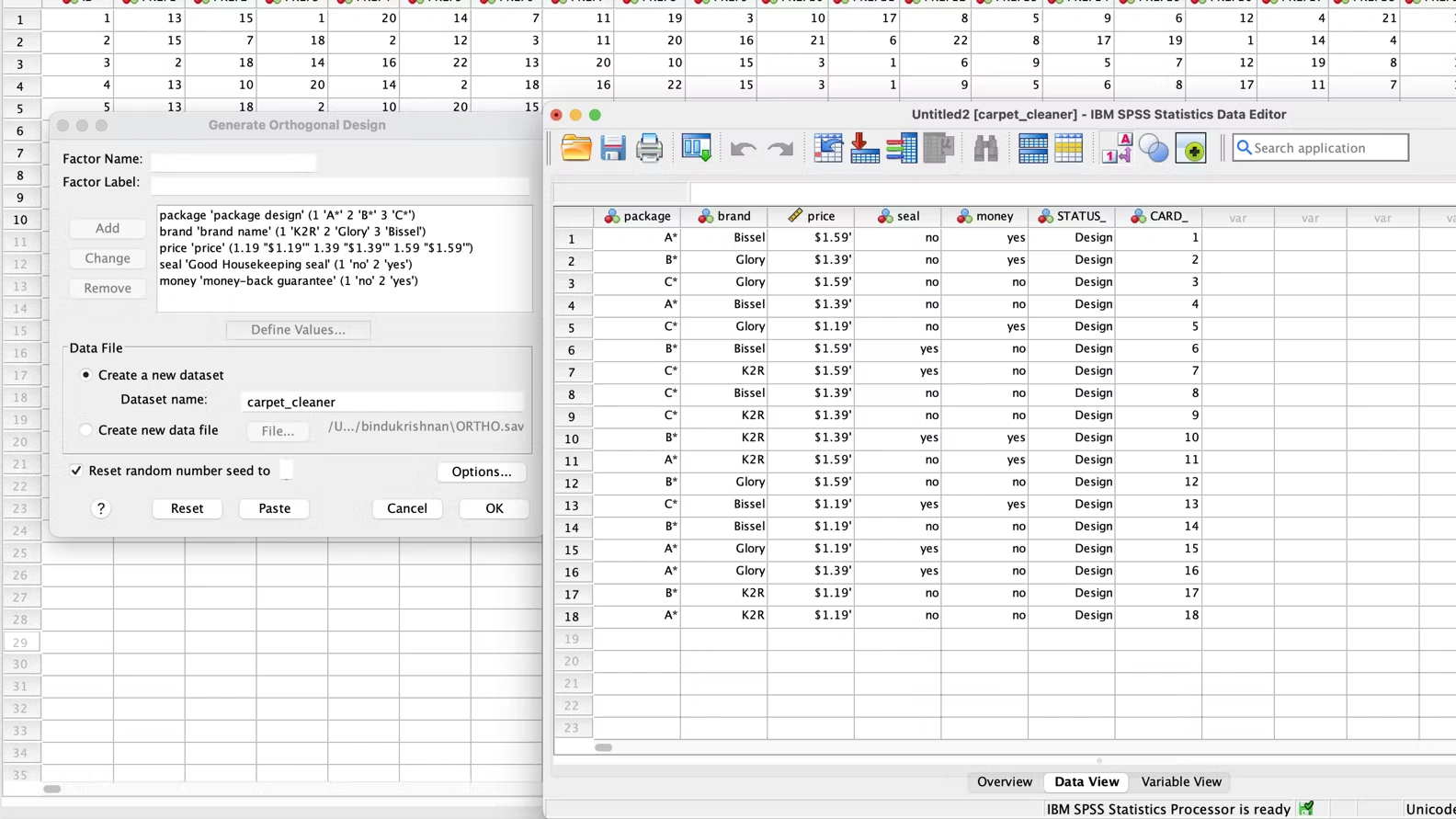1456x819 pixels.
Task: Uncheck Reset random number seed to checkbox
Action: coord(76,471)
